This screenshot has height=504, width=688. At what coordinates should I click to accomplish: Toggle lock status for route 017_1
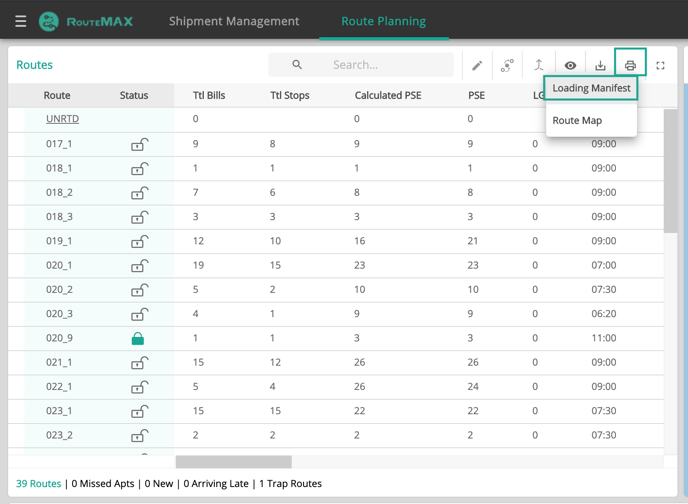pyautogui.click(x=139, y=145)
